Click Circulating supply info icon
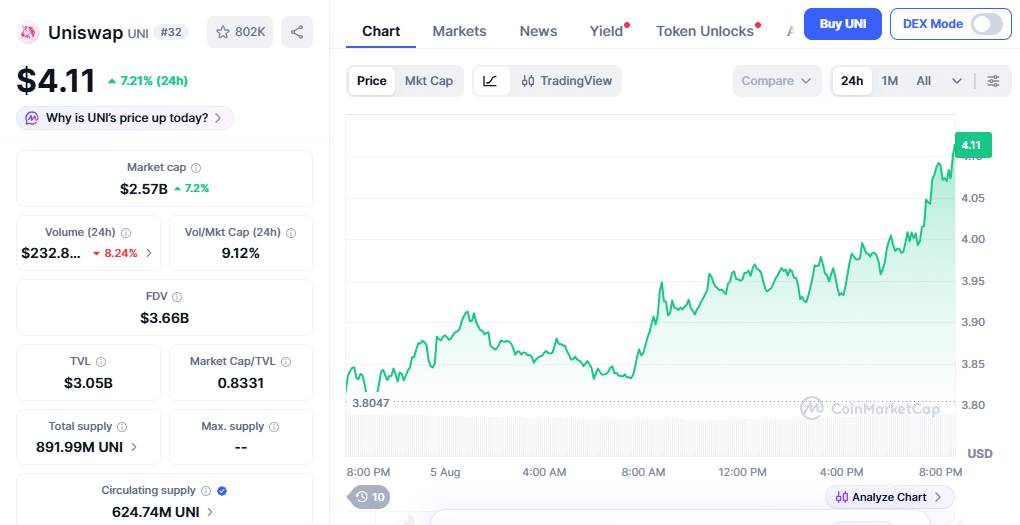Image resolution: width=1020 pixels, height=525 pixels. point(206,491)
